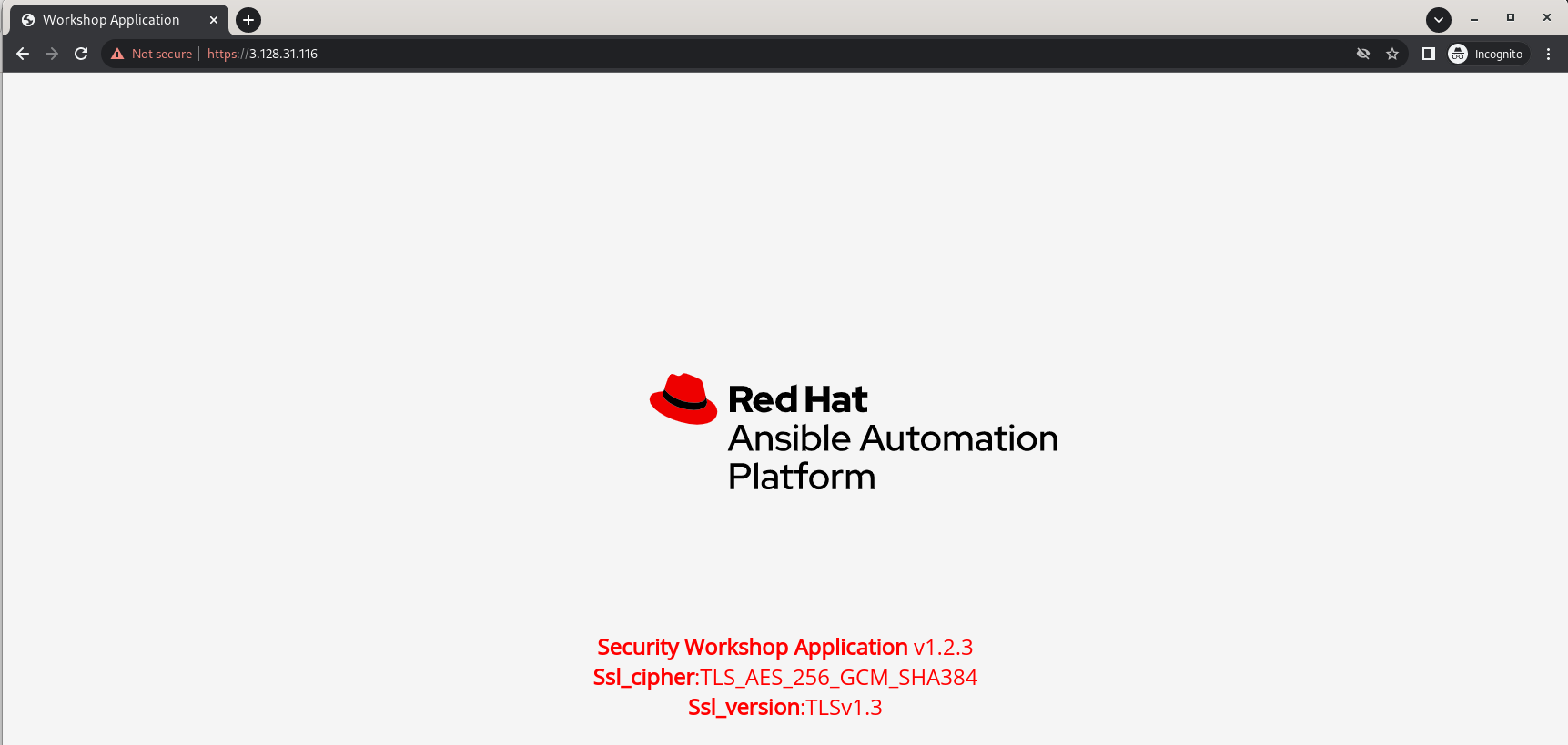Open a new tab with plus button
The width and height of the screenshot is (1568, 745).
coord(248,19)
